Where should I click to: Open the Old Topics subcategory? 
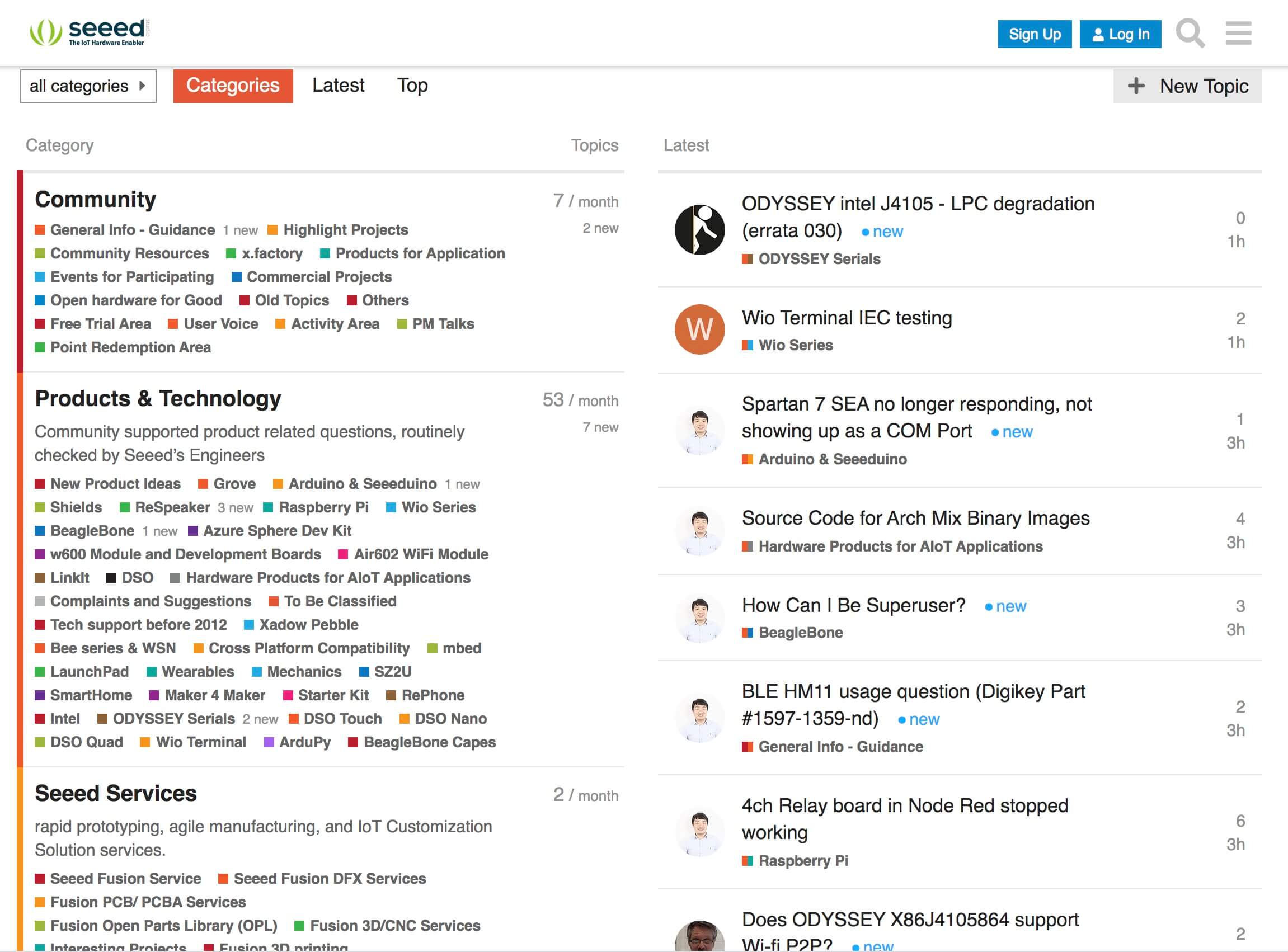pos(284,300)
